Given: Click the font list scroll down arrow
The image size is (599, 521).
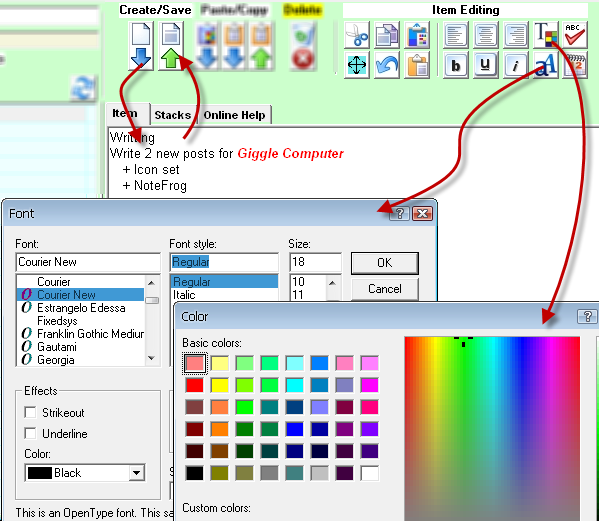Looking at the screenshot, I should (152, 358).
